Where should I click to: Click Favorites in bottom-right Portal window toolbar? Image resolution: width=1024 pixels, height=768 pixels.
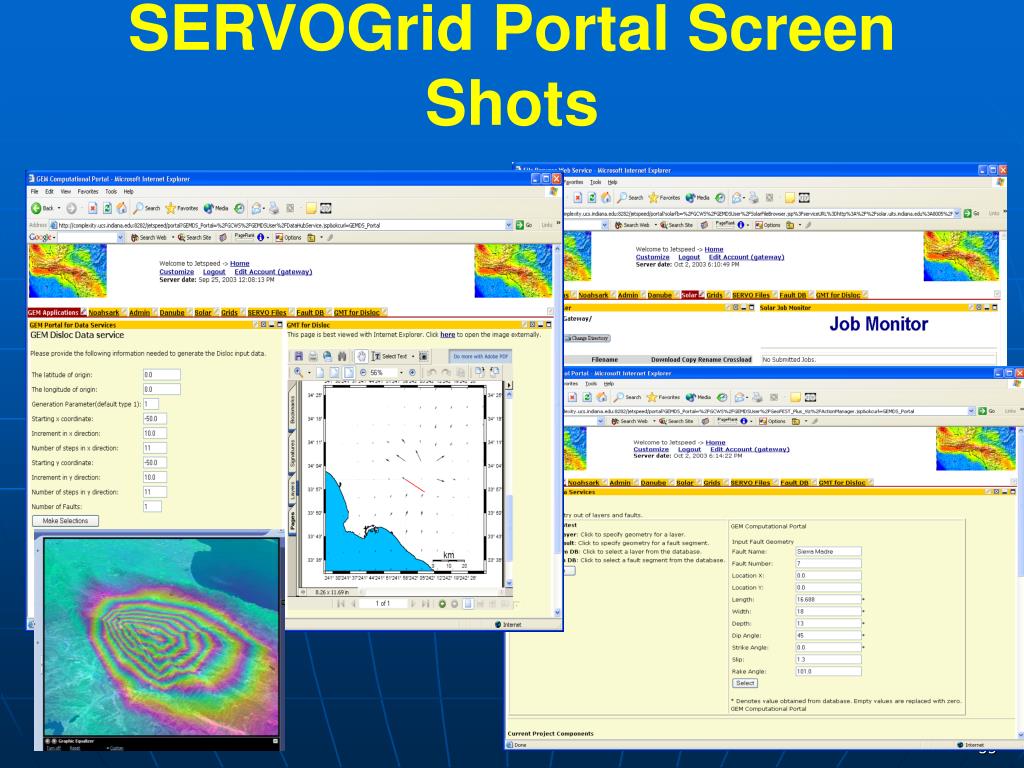point(662,397)
